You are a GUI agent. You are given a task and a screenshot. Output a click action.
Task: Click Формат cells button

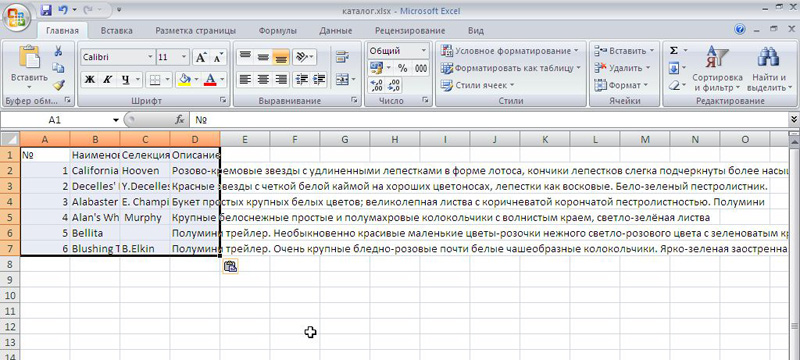click(621, 85)
